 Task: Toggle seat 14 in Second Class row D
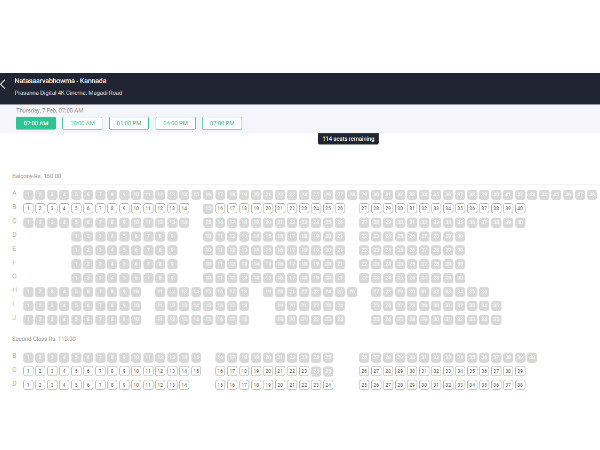click(x=184, y=384)
